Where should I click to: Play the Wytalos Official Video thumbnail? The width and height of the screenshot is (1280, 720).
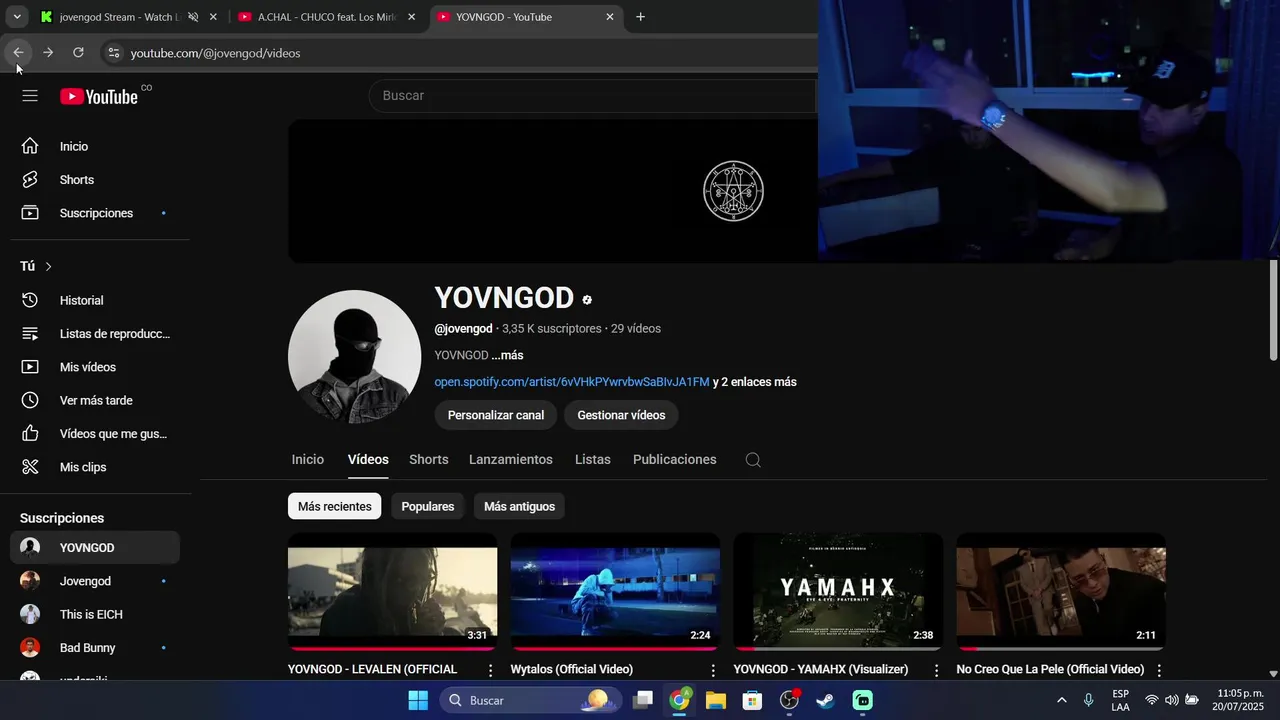click(615, 592)
